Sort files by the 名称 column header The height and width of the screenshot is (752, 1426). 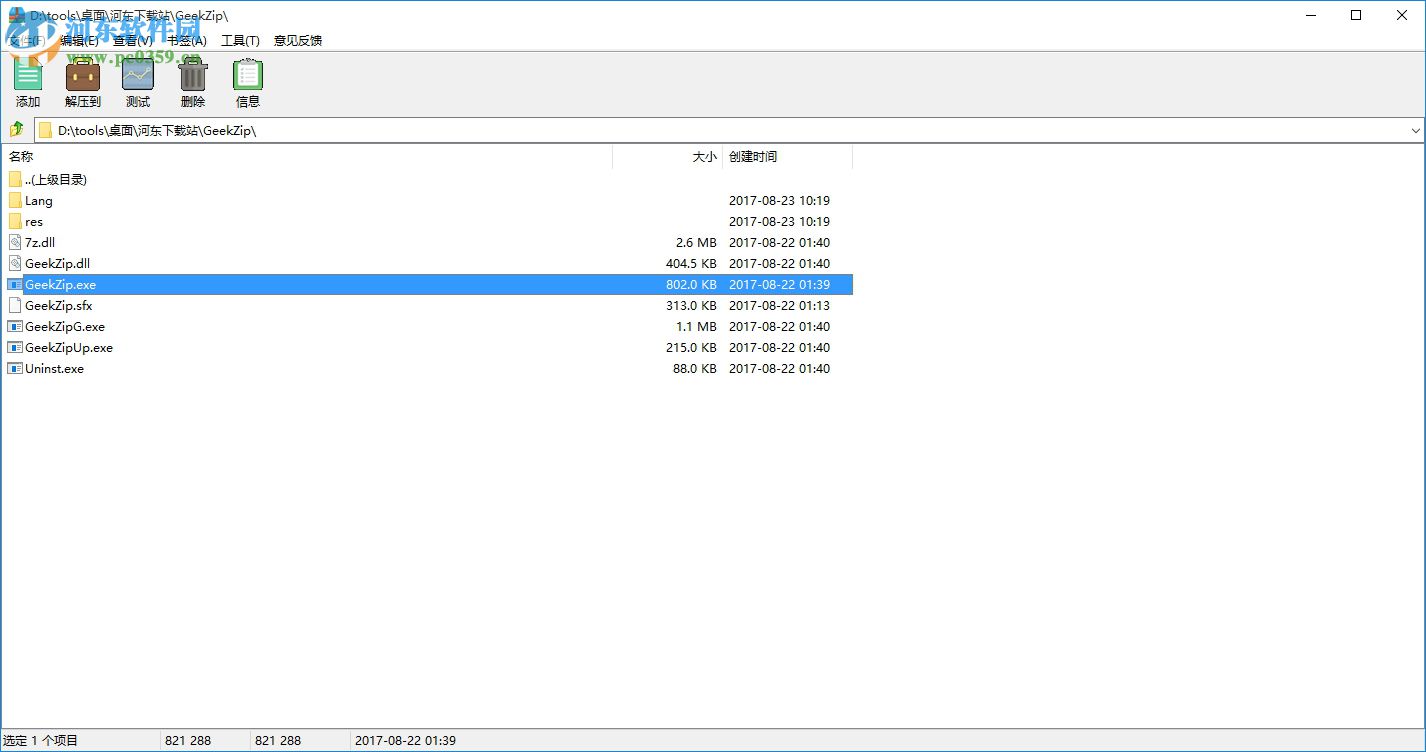pos(20,157)
